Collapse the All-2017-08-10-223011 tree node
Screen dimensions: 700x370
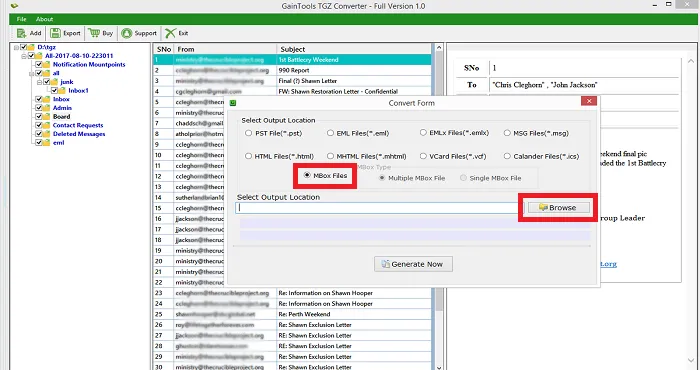[x=24, y=56]
